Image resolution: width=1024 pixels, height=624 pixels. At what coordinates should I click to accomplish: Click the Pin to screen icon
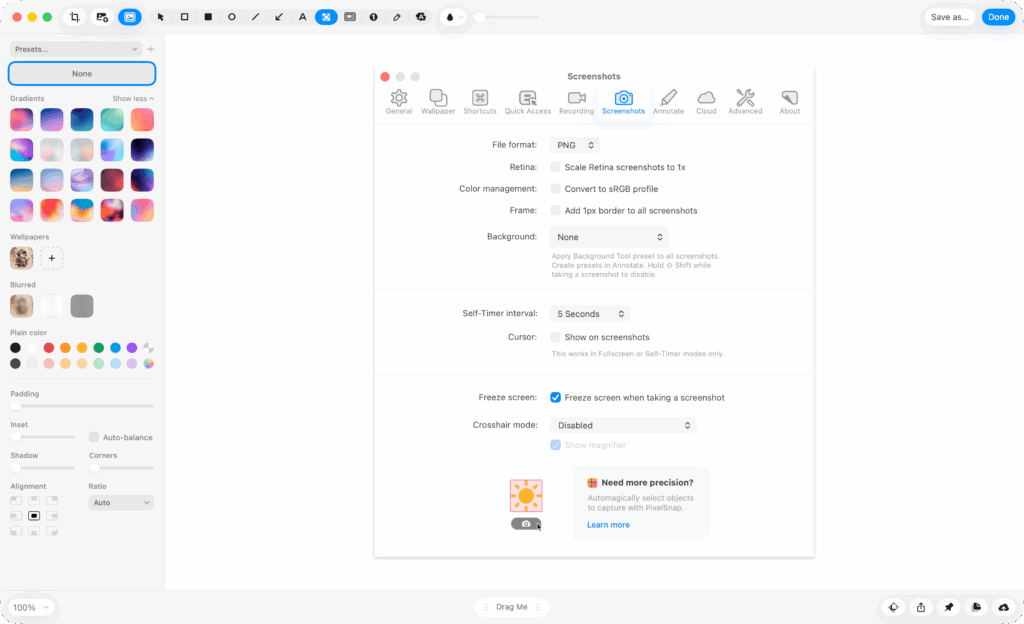(948, 607)
